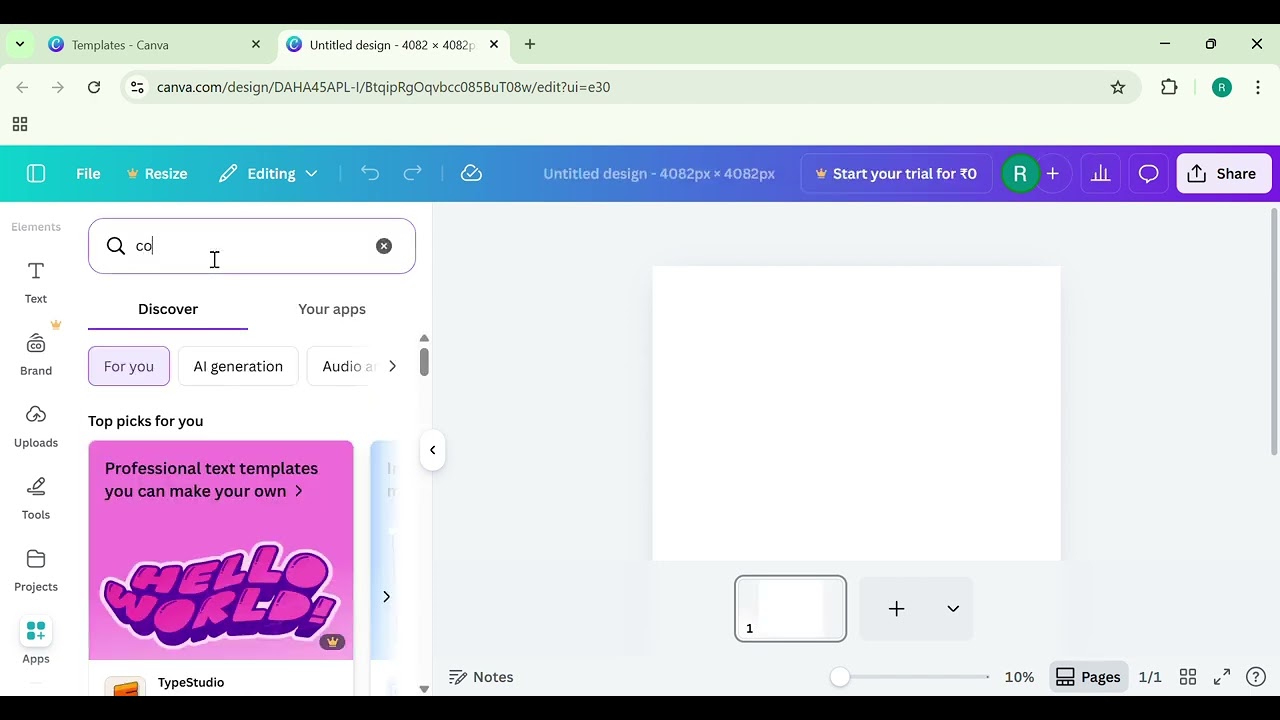Click the Undo arrow
This screenshot has height=720, width=1280.
tap(370, 173)
